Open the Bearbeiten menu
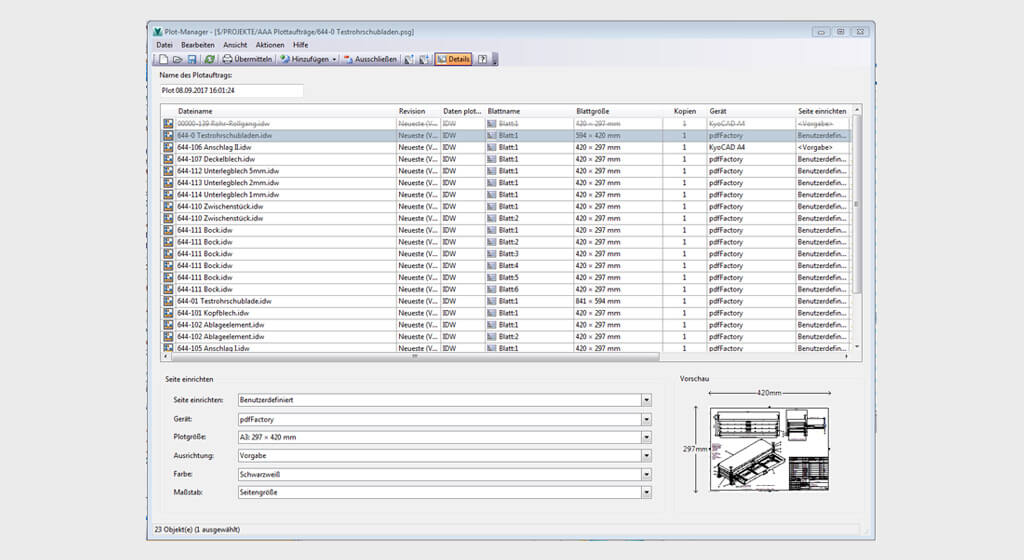The width and height of the screenshot is (1024, 560). click(197, 45)
